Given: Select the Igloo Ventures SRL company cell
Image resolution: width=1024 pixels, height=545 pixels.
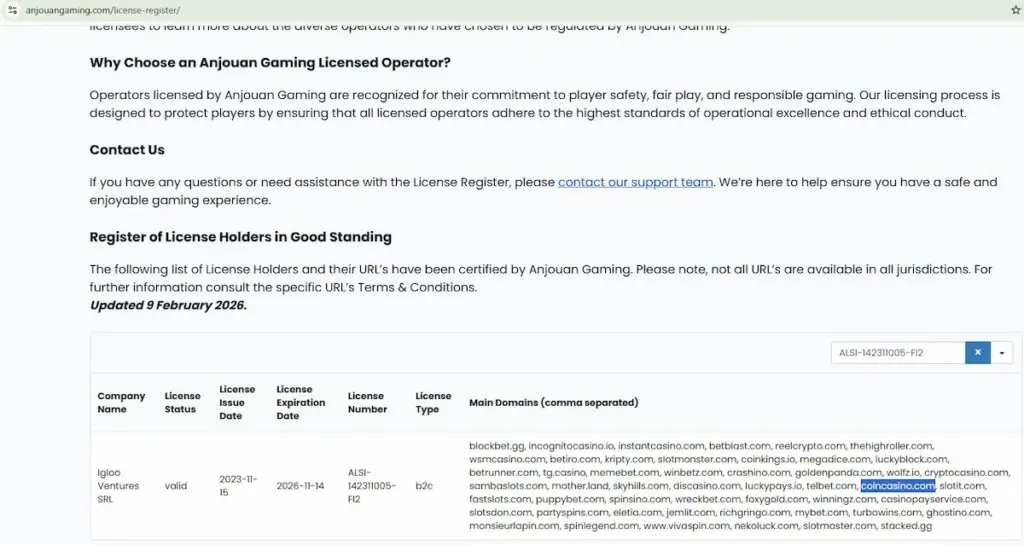Looking at the screenshot, I should point(118,486).
